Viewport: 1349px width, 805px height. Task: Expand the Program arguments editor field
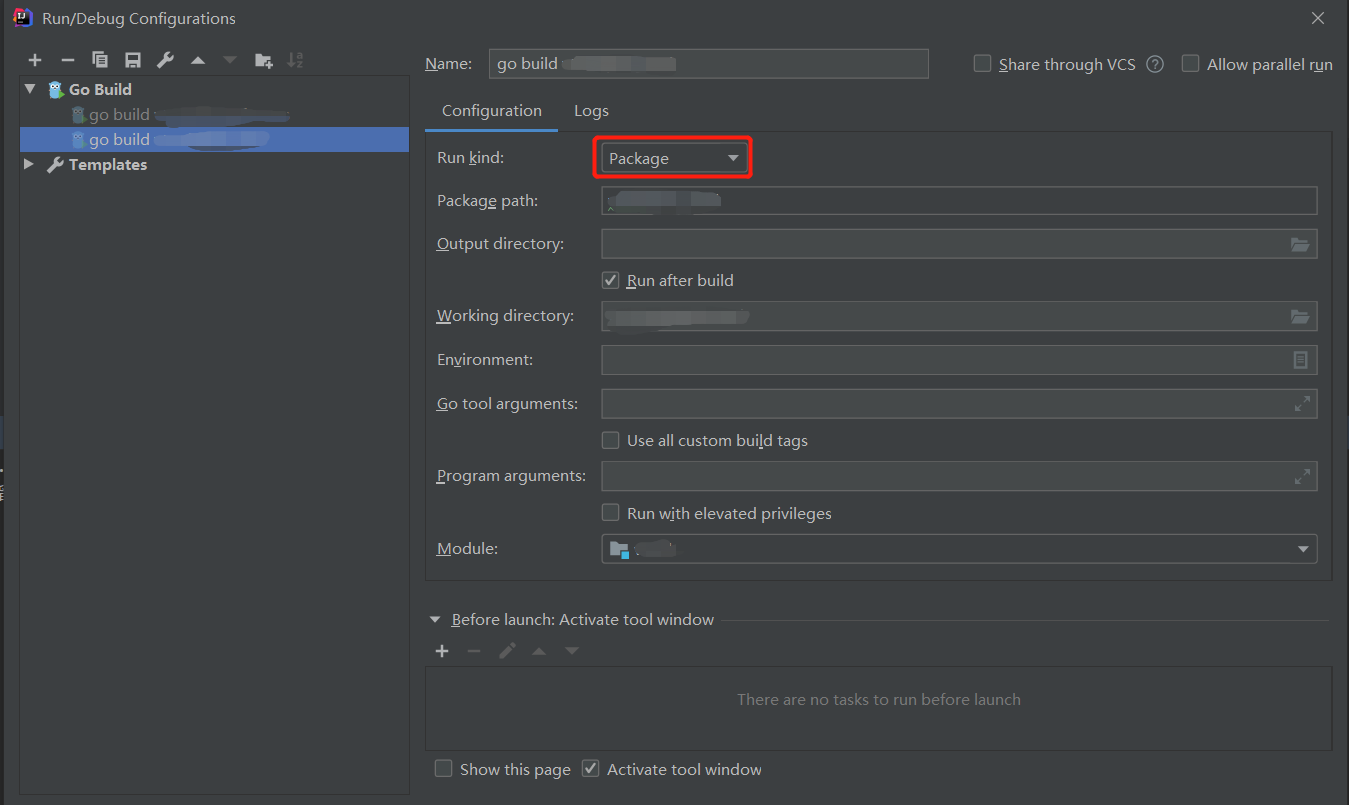1300,476
